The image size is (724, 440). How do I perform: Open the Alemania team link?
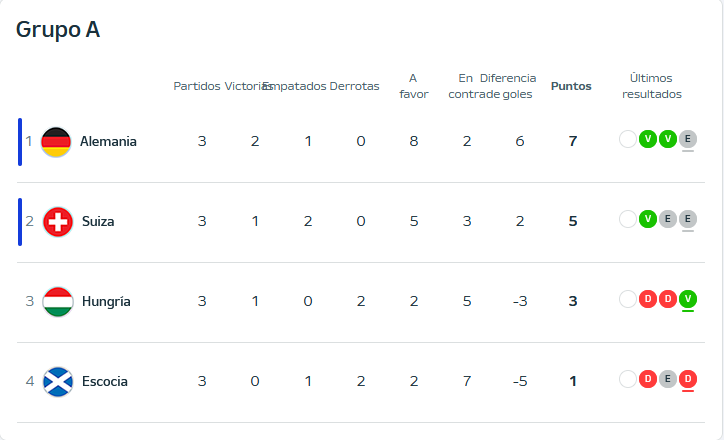108,141
